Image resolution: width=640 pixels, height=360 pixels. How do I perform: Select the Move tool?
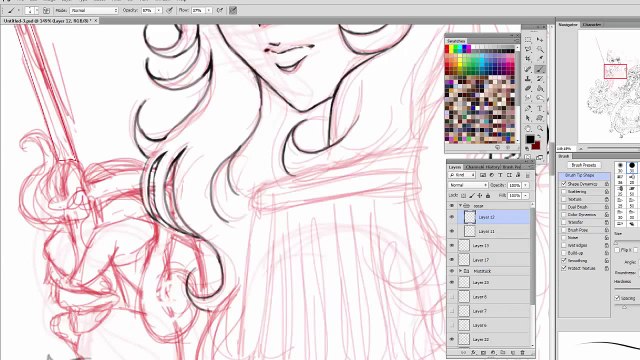540,40
